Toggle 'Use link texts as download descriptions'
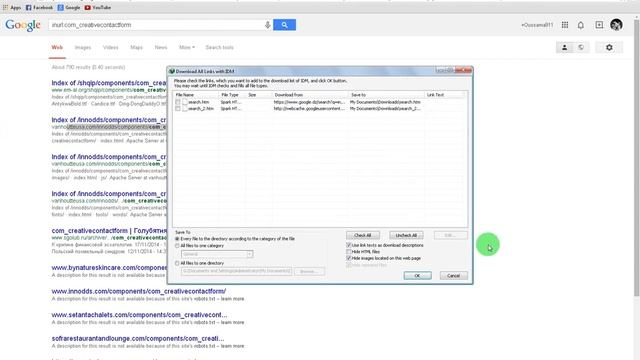 click(349, 245)
